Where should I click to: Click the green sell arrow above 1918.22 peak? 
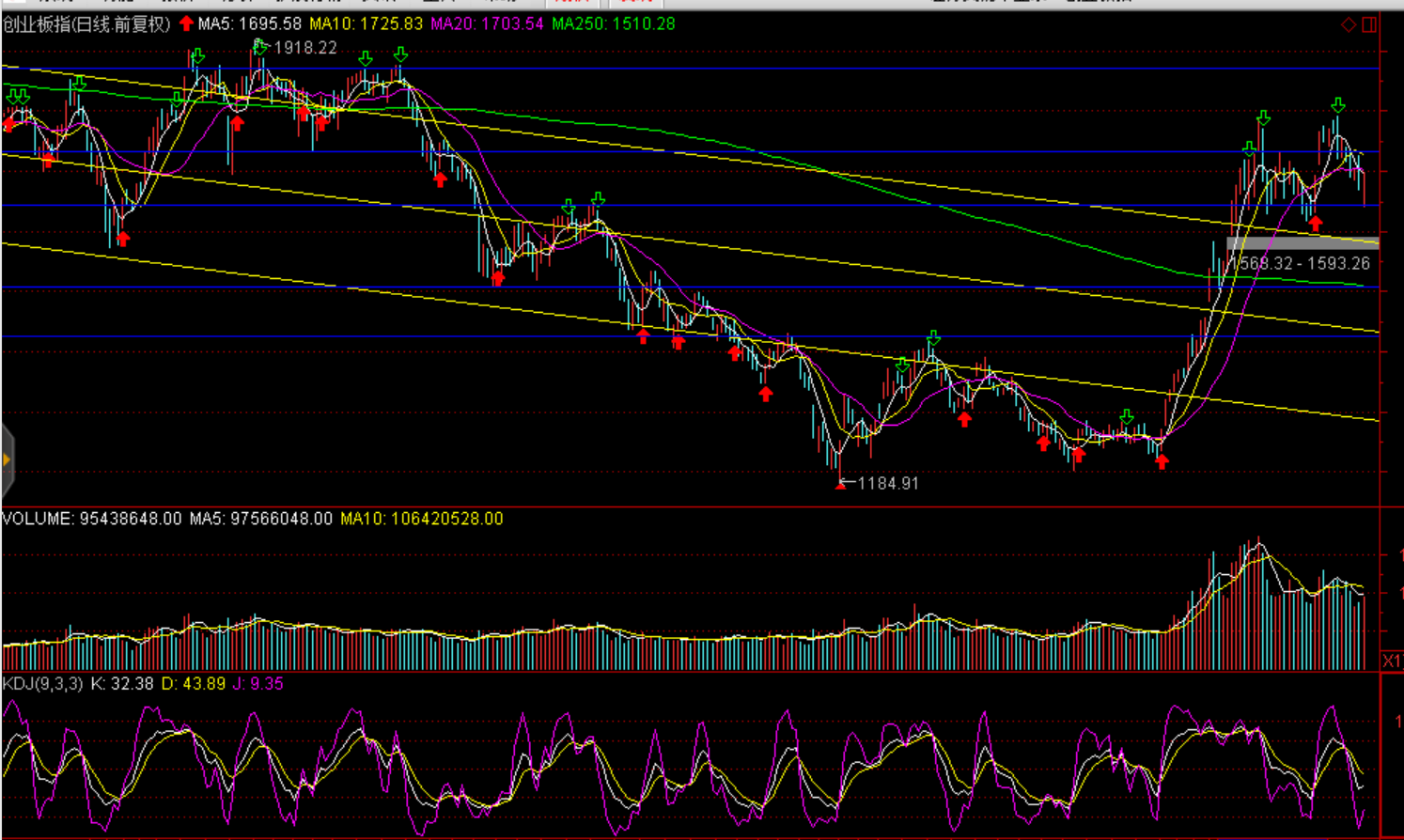point(259,44)
